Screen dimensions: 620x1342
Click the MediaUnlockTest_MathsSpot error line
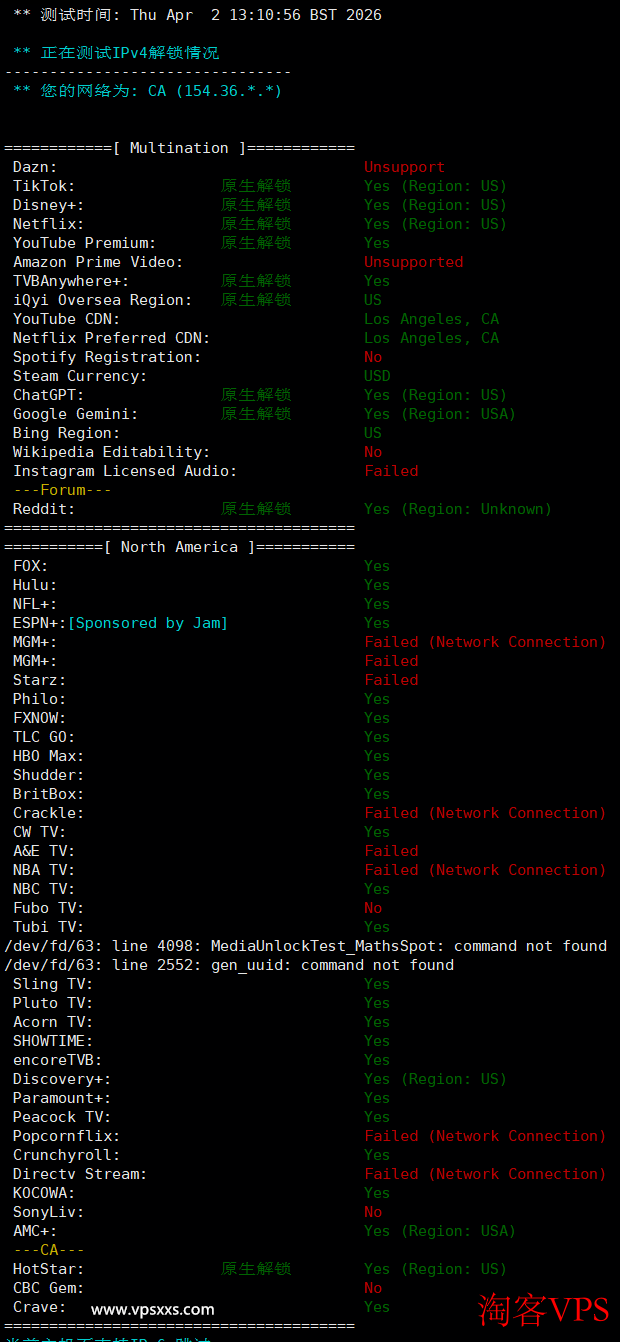coord(305,946)
